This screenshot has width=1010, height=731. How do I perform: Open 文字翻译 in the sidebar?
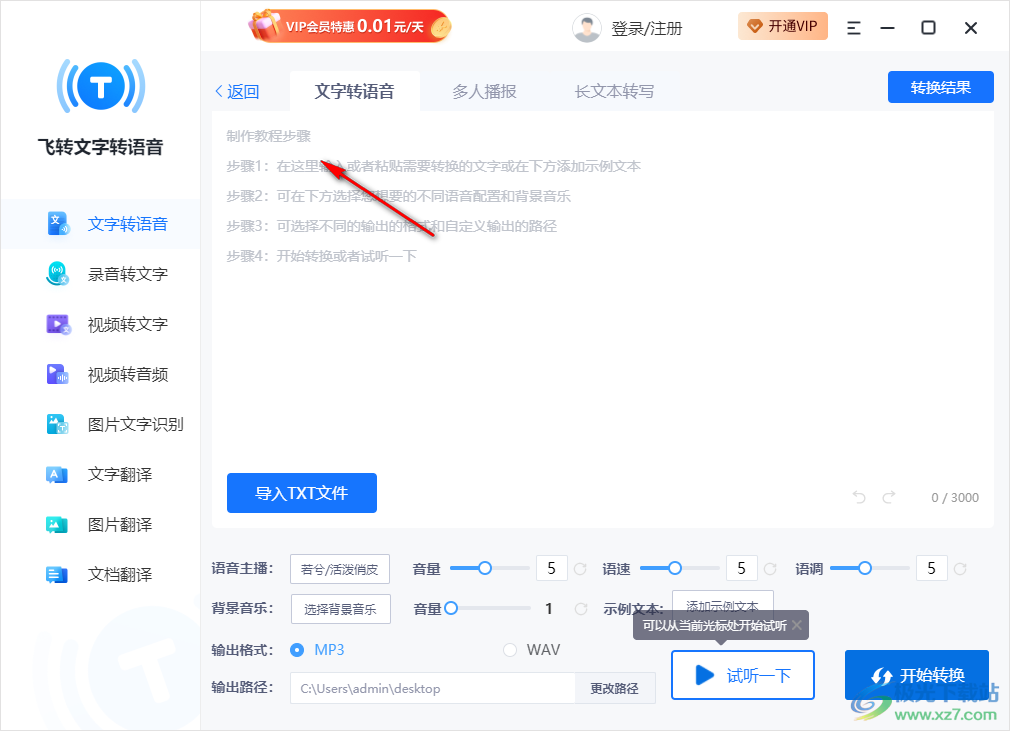coord(120,475)
